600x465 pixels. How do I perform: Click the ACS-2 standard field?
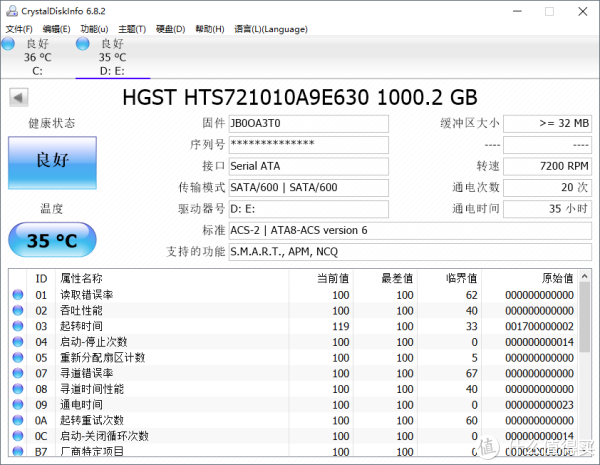410,230
